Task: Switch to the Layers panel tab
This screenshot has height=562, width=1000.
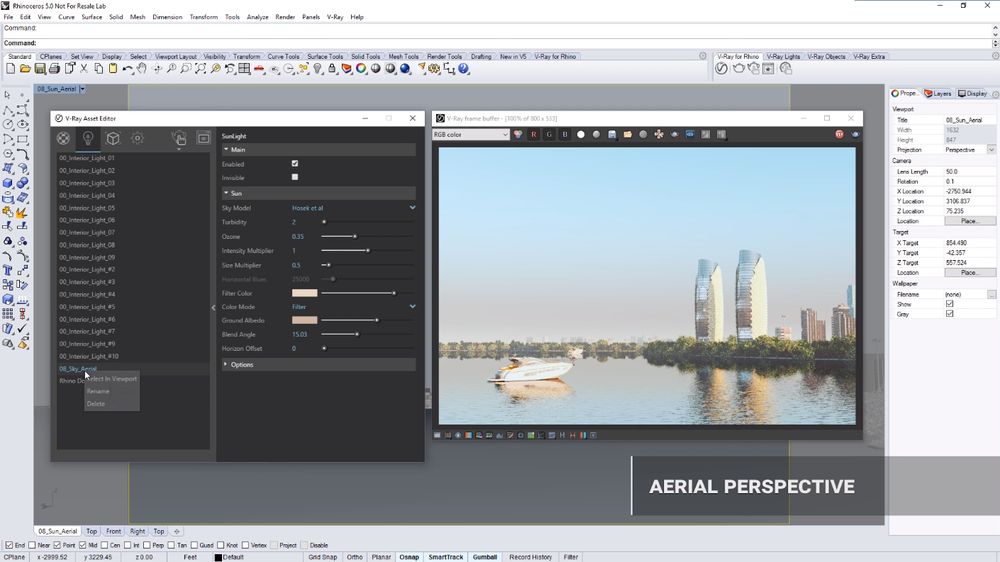Action: point(938,94)
